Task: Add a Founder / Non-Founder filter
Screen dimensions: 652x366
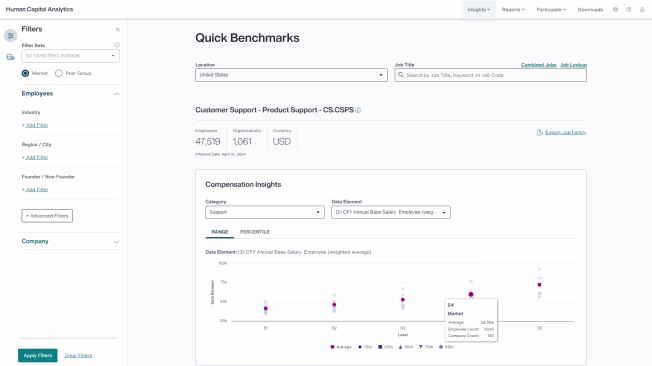Action: tap(35, 190)
